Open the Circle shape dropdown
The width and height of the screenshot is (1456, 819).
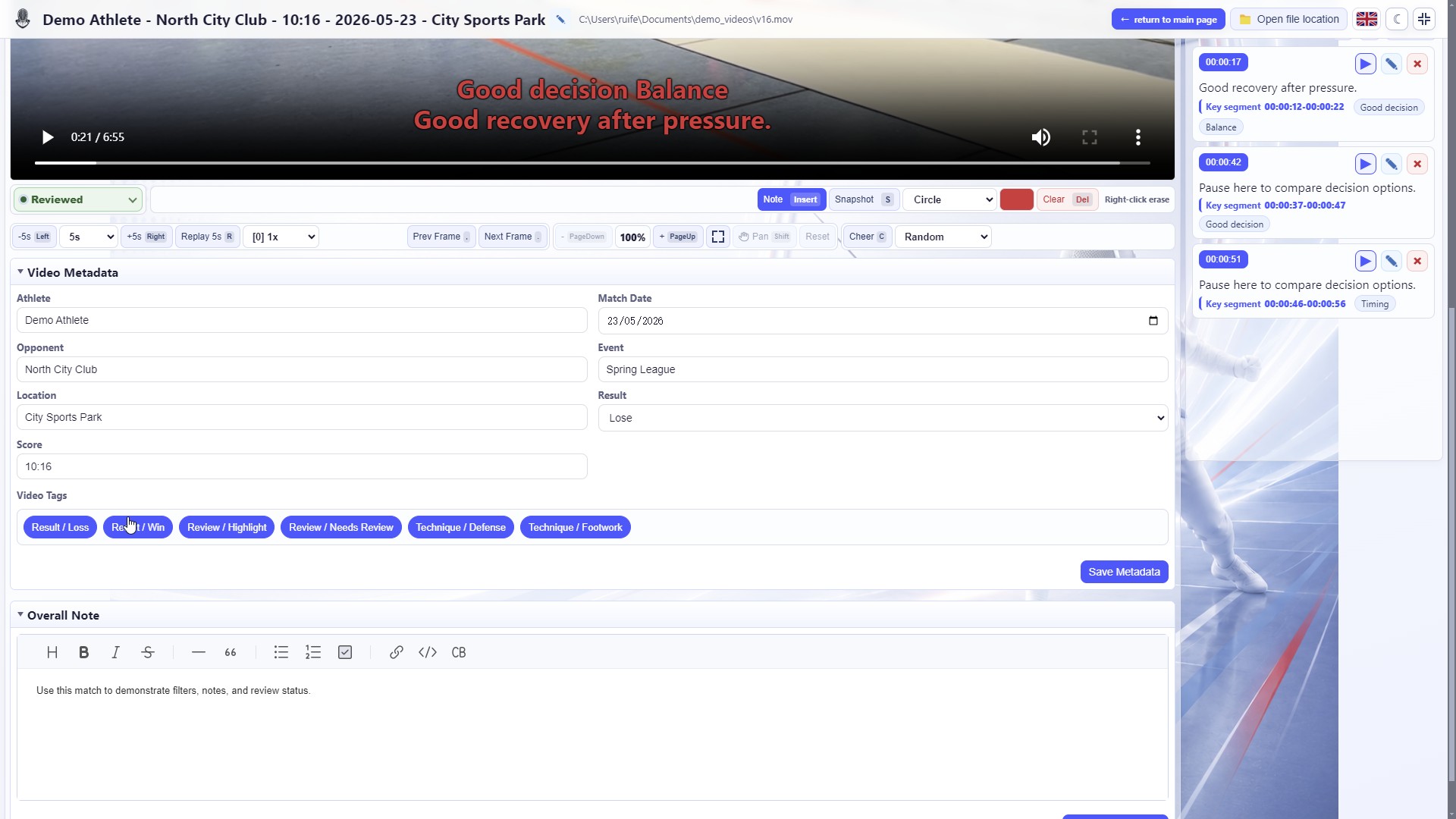click(x=949, y=199)
